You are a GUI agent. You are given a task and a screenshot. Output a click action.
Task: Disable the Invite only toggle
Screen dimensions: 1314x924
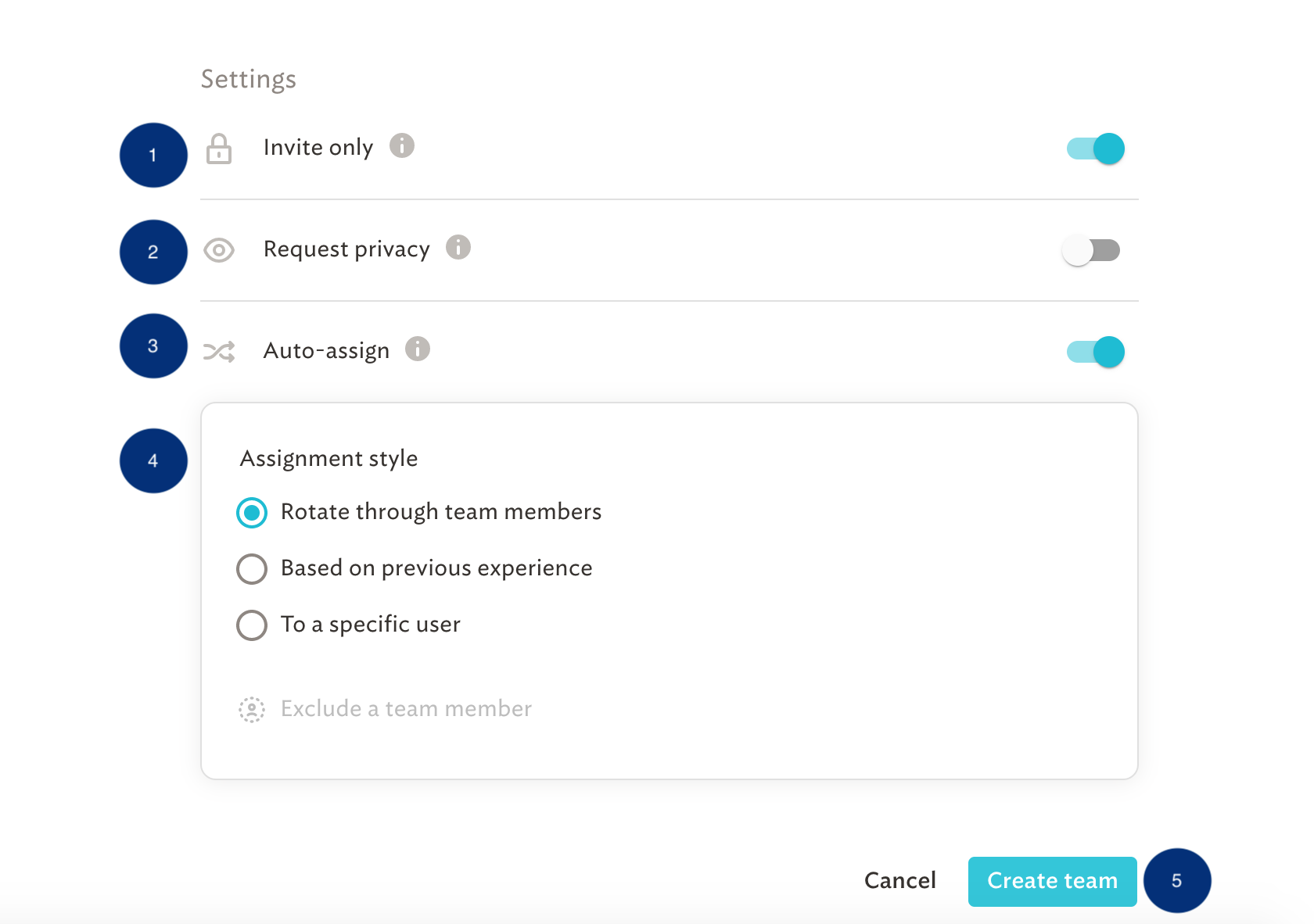coord(1095,149)
